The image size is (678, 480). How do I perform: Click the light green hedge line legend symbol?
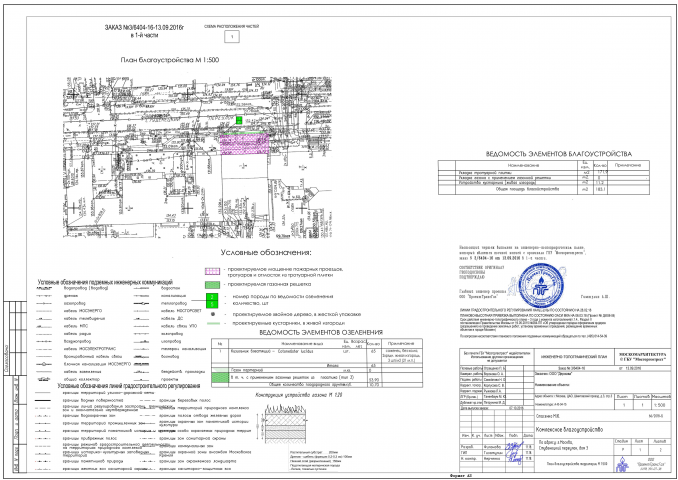point(212,323)
